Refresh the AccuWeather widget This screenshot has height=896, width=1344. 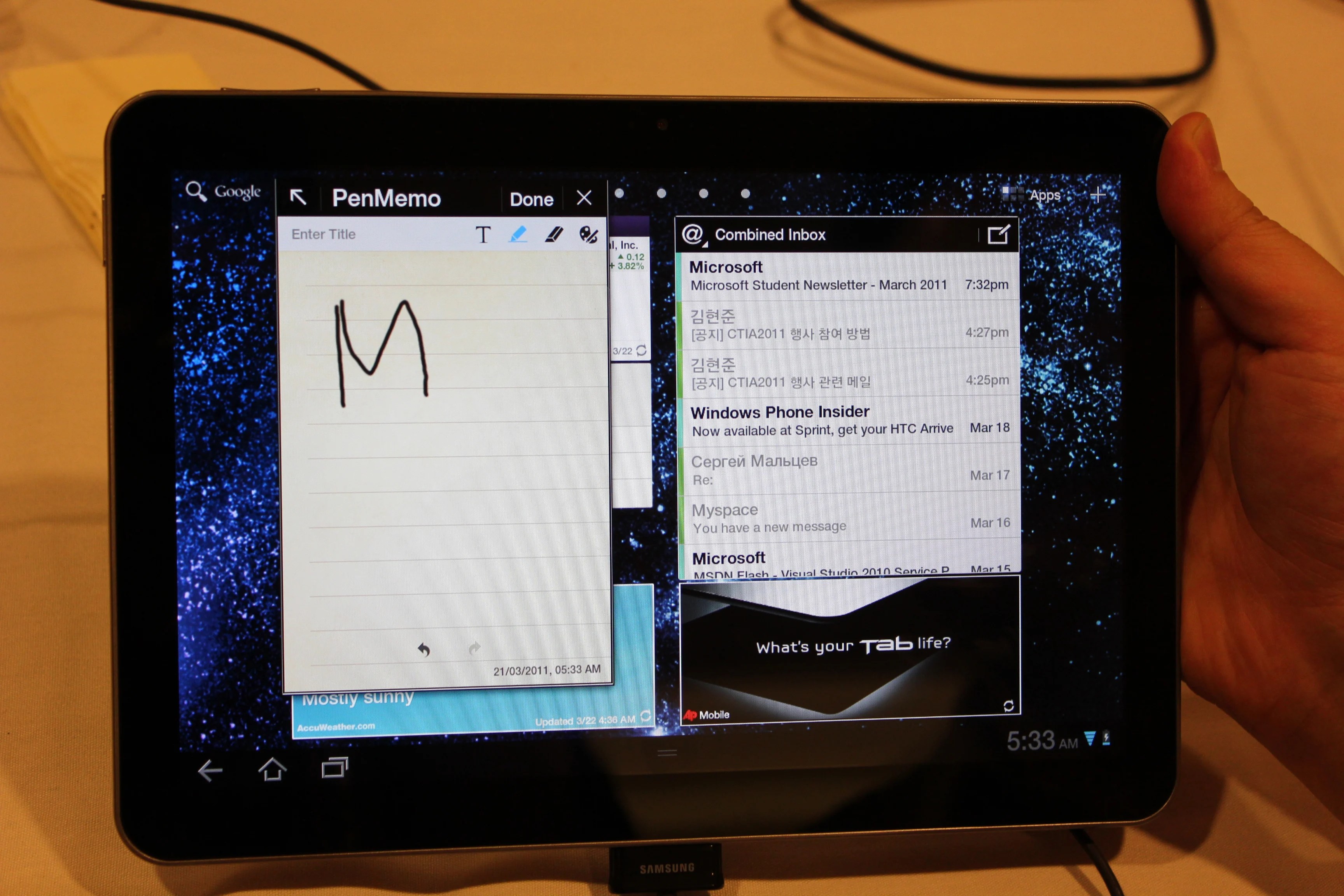point(646,716)
